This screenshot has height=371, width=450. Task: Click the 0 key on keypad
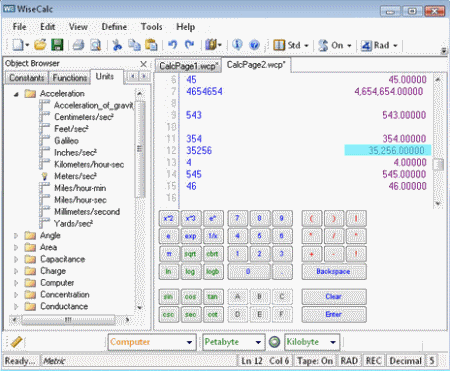(x=248, y=271)
